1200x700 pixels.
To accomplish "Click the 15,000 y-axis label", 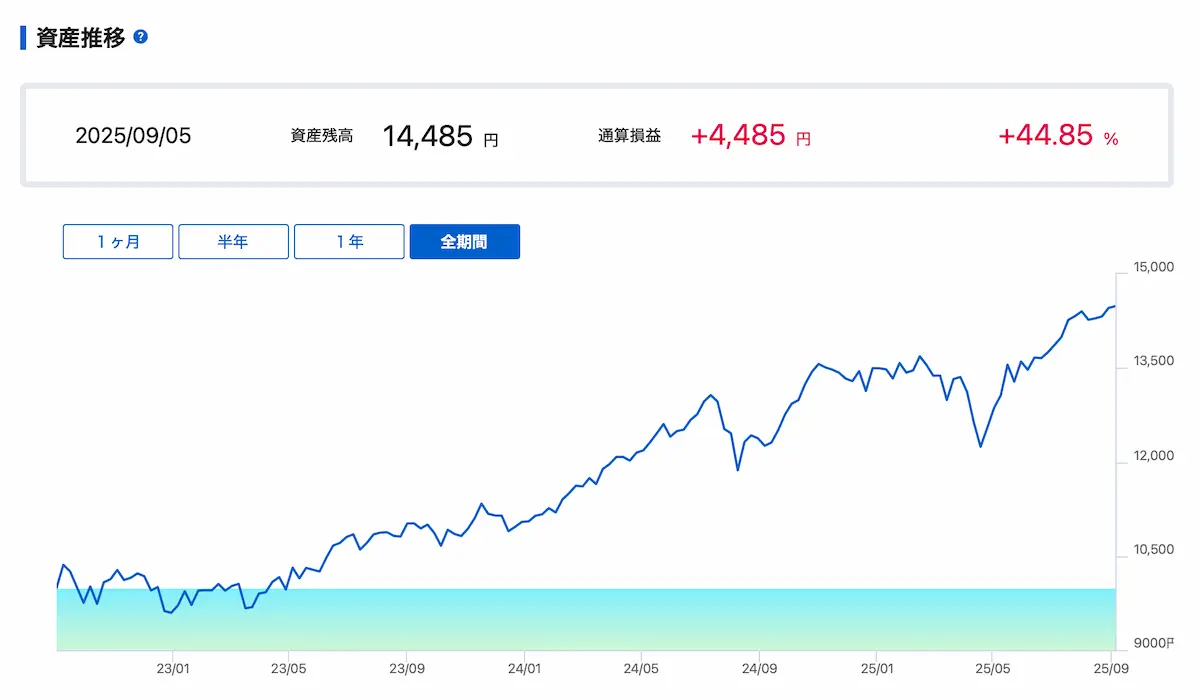I will pyautogui.click(x=1153, y=267).
